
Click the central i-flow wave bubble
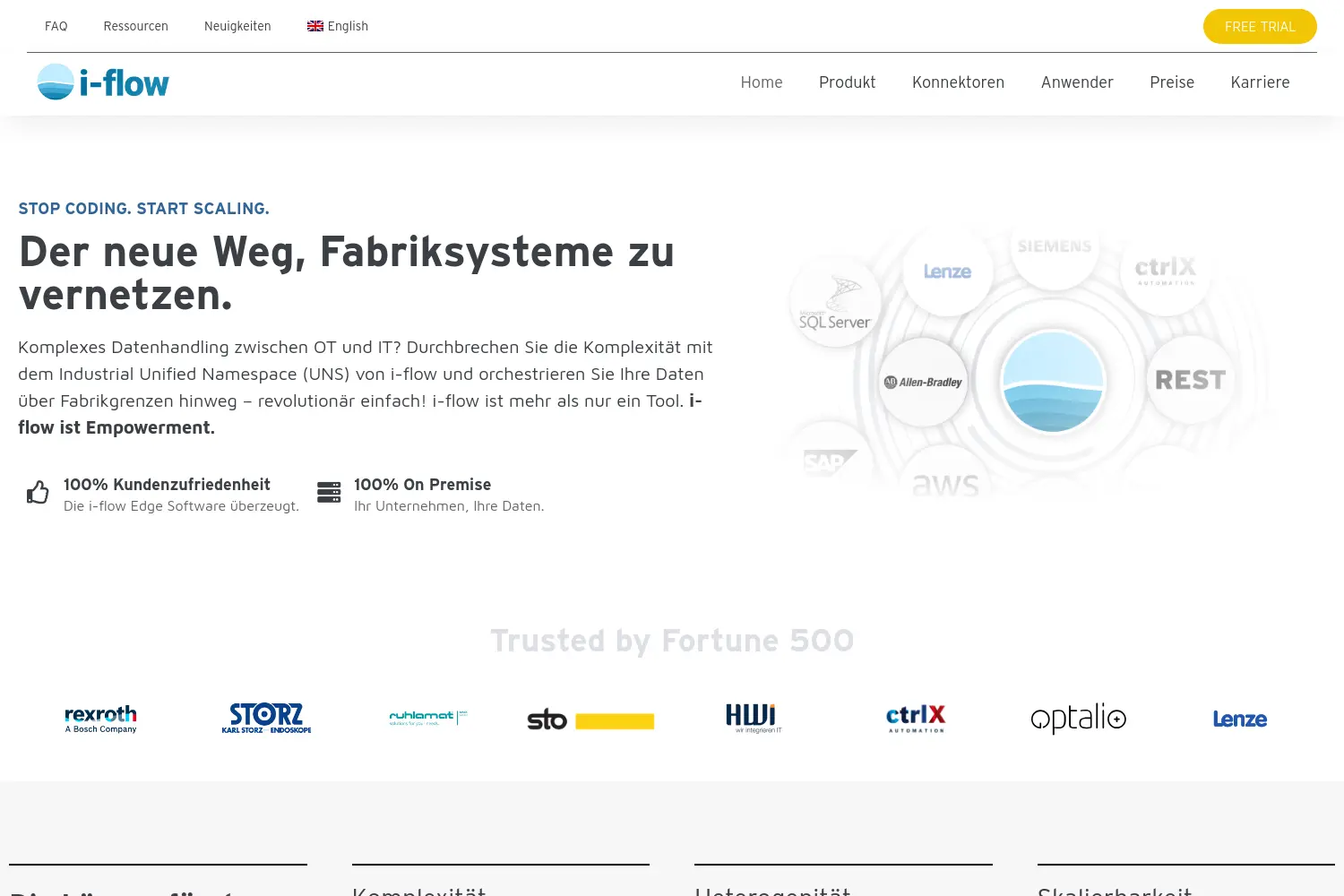(x=1053, y=381)
